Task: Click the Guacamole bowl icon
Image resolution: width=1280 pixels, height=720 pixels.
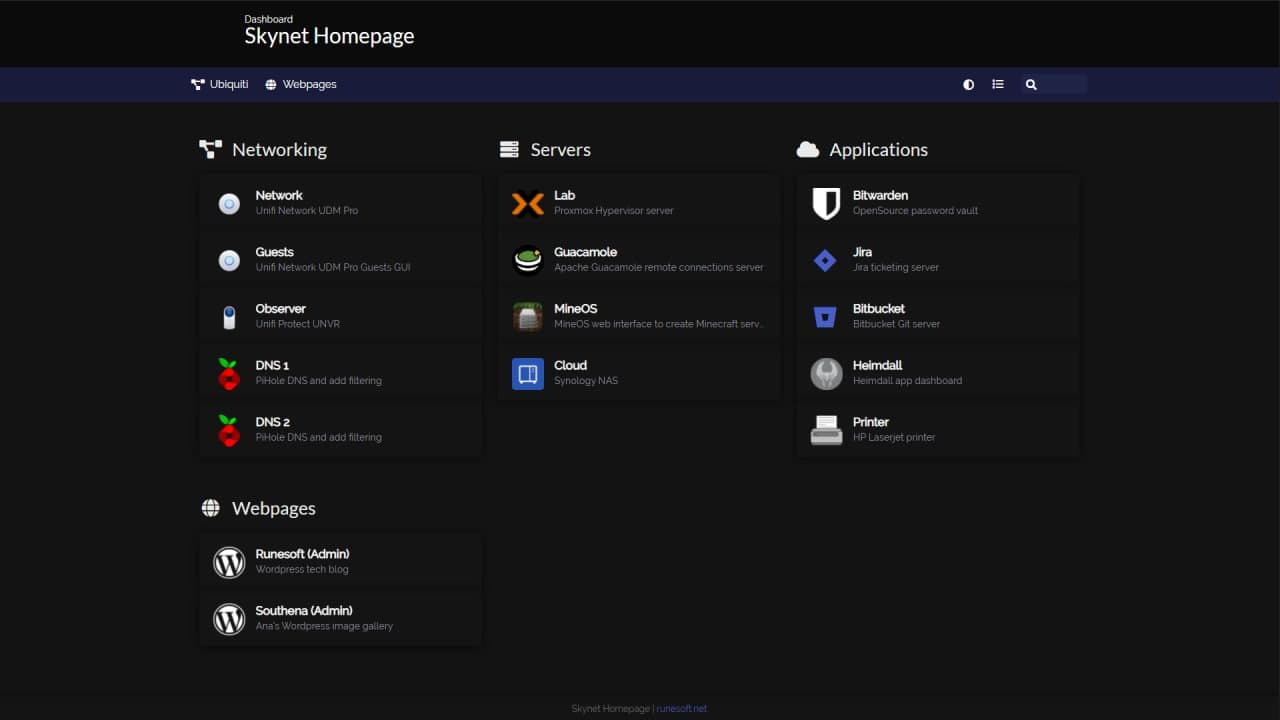Action: 527,261
